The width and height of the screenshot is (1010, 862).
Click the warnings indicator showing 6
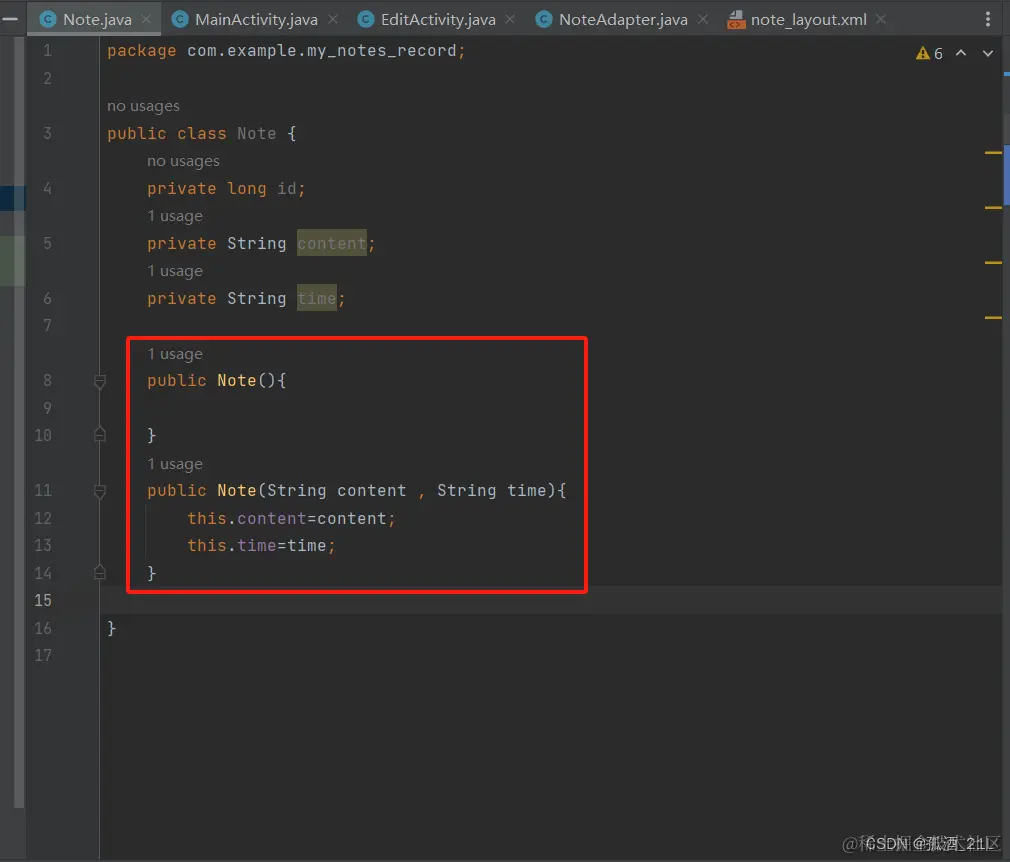[929, 53]
